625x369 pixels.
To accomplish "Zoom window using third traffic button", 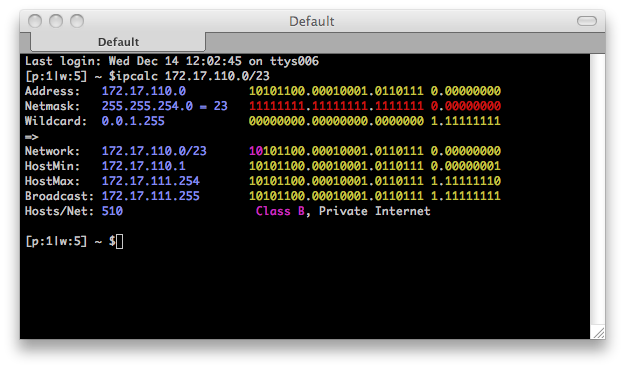I will pos(77,21).
